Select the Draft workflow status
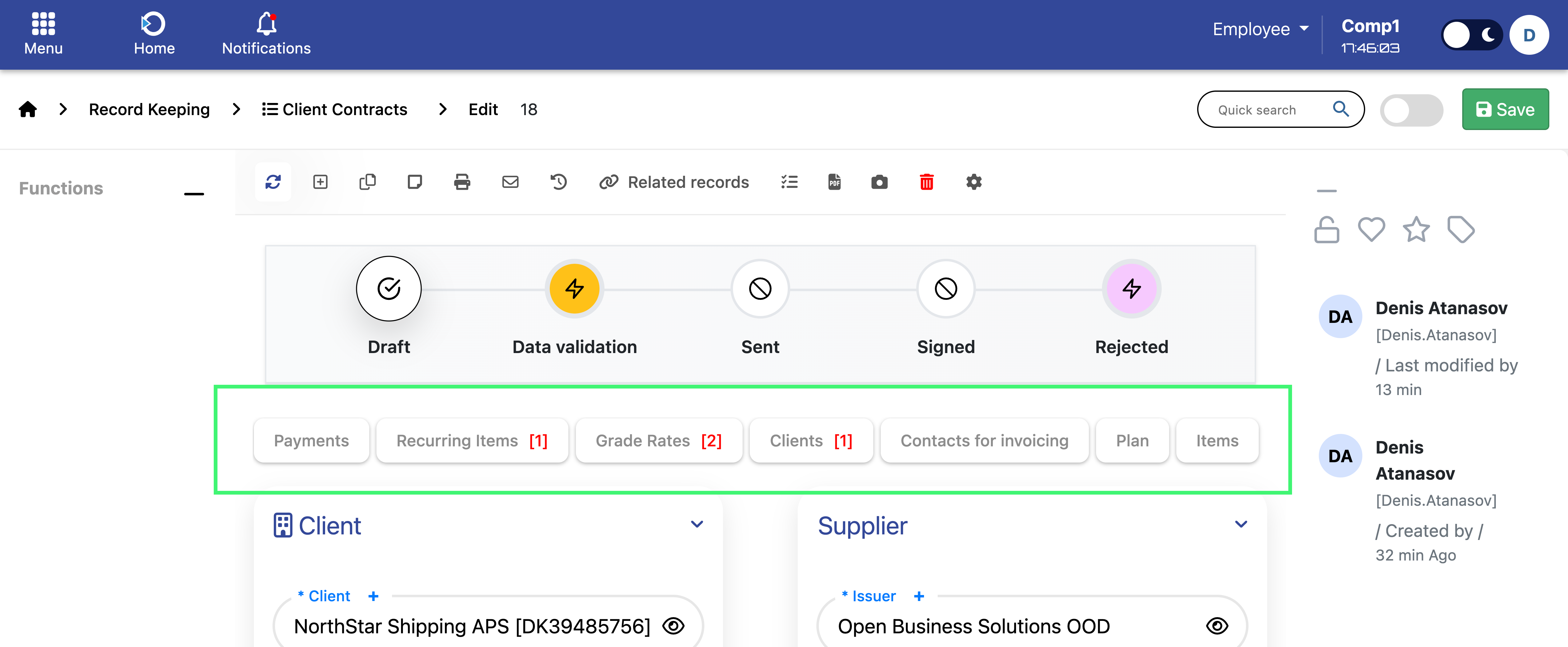 [389, 288]
